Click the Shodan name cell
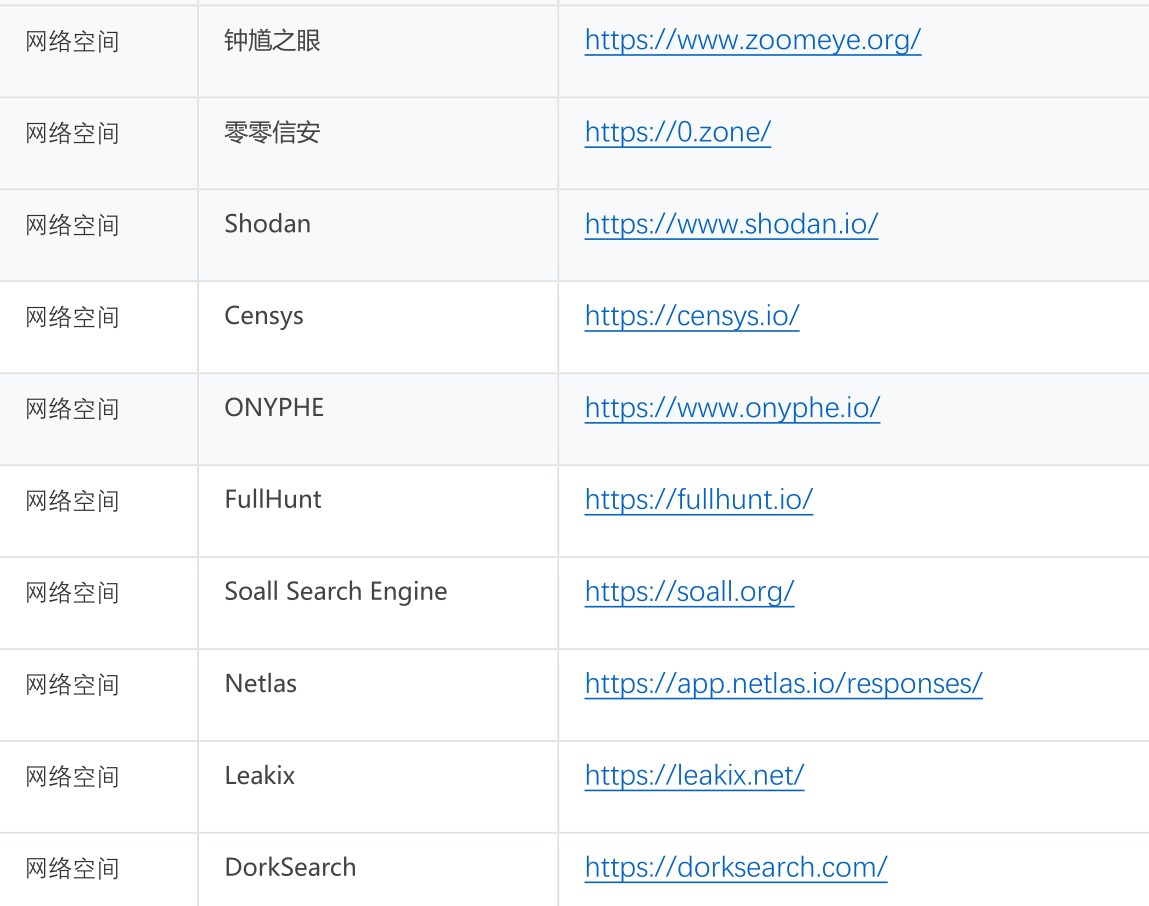The height and width of the screenshot is (906, 1149). coord(268,224)
